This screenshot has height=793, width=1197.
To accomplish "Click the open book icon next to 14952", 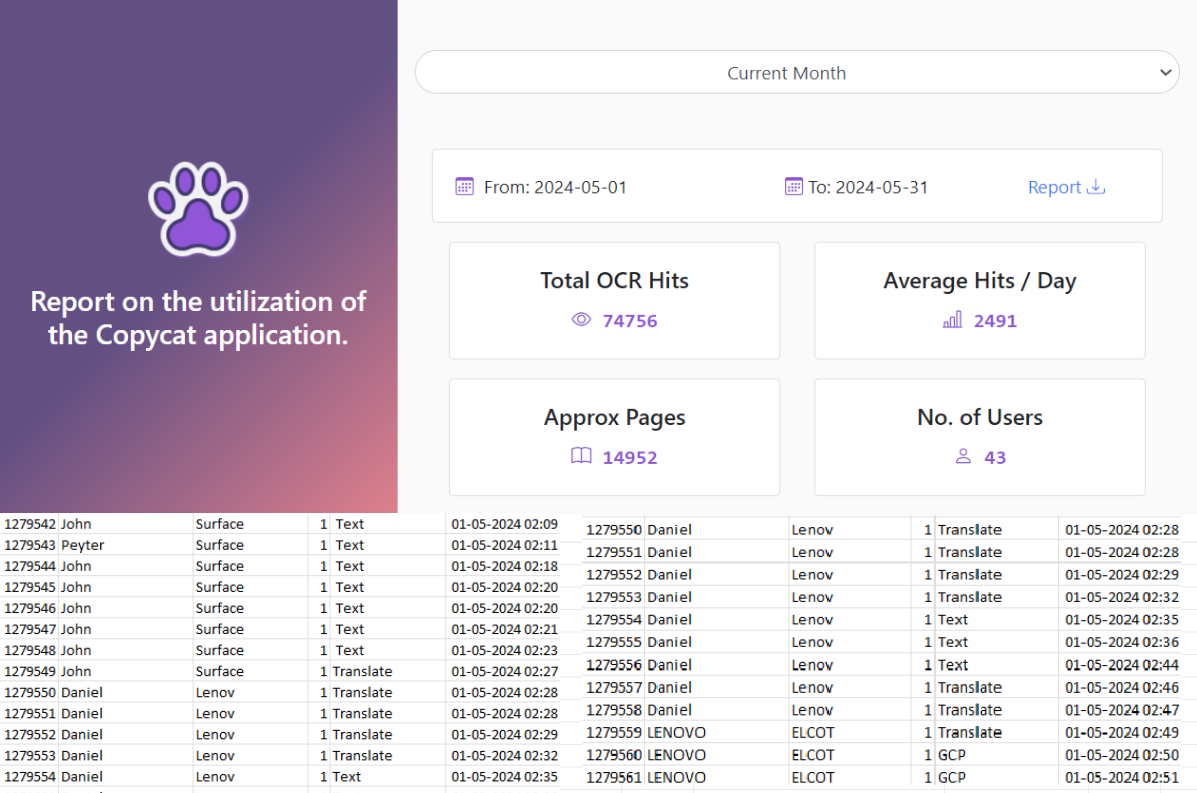I will coord(580,457).
